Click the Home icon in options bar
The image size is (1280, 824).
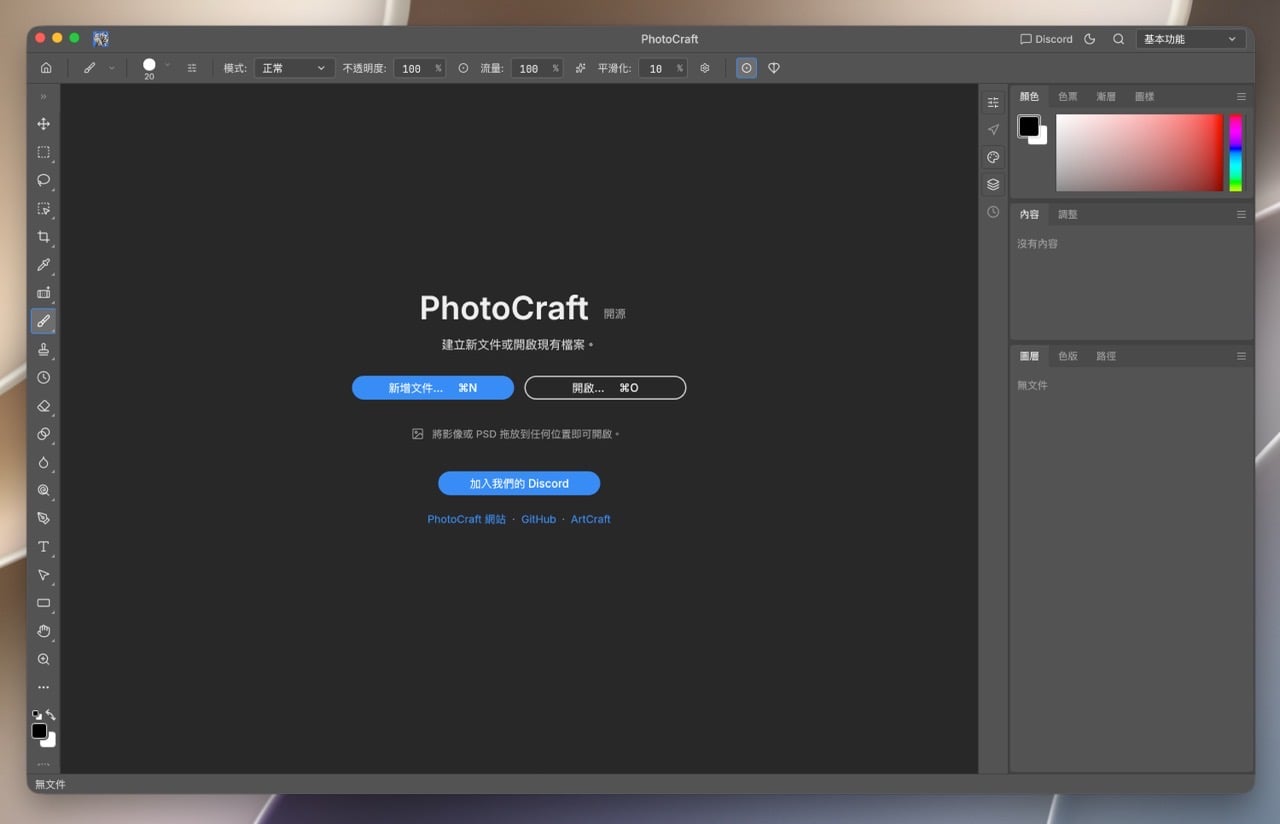click(x=46, y=68)
